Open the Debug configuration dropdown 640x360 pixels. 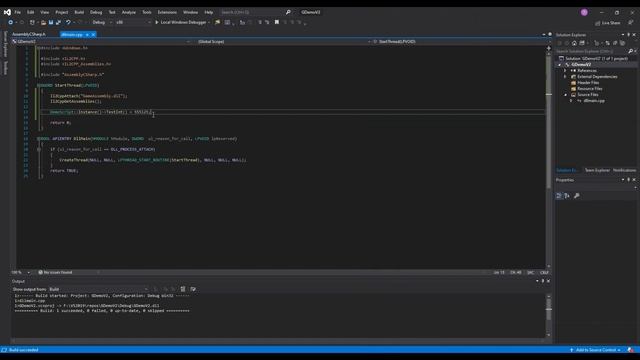click(x=102, y=22)
